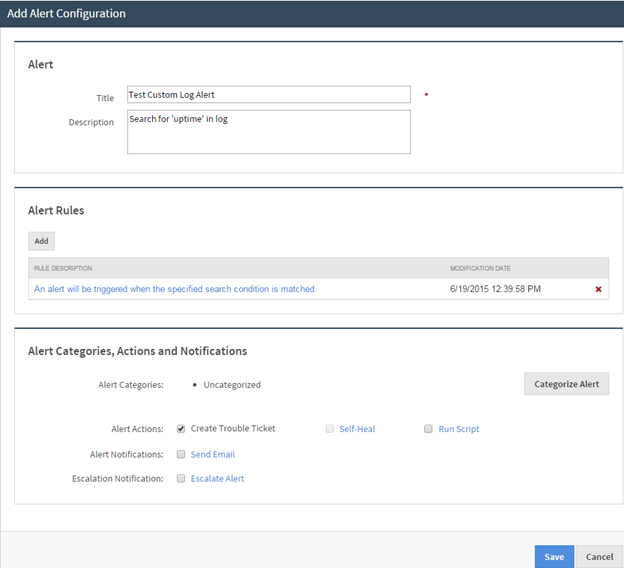624x568 pixels.
Task: Uncheck Create Trouble Ticket checkbox
Action: tap(181, 429)
